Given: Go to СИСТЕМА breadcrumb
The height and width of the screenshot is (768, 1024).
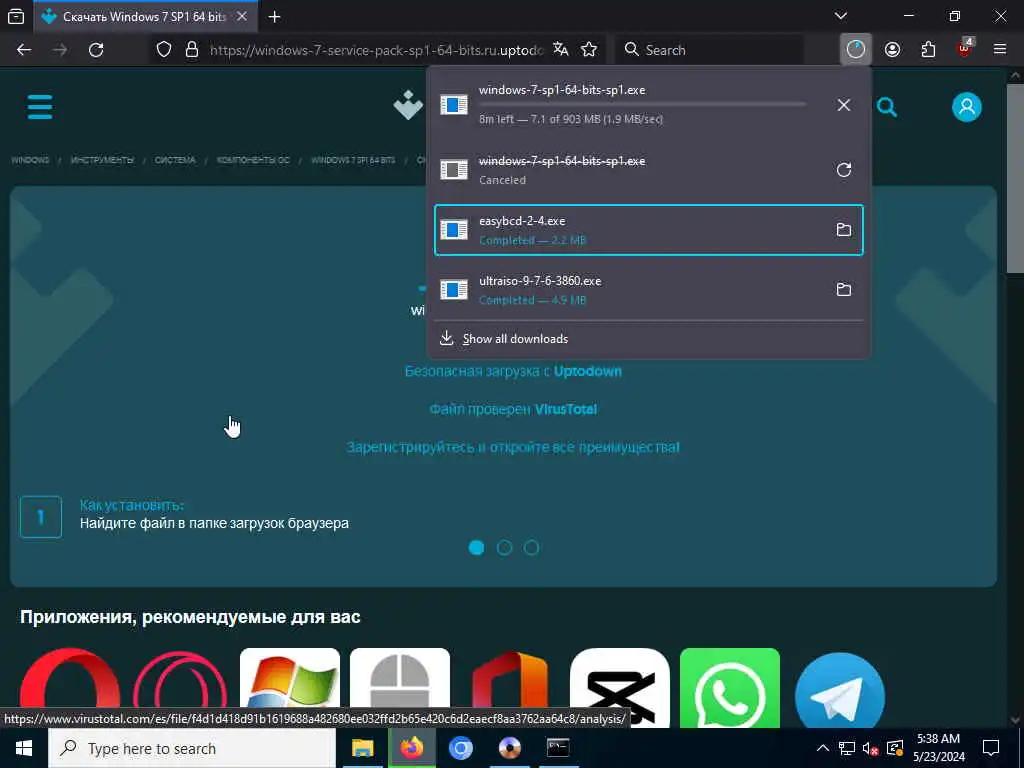Looking at the screenshot, I should 175,160.
